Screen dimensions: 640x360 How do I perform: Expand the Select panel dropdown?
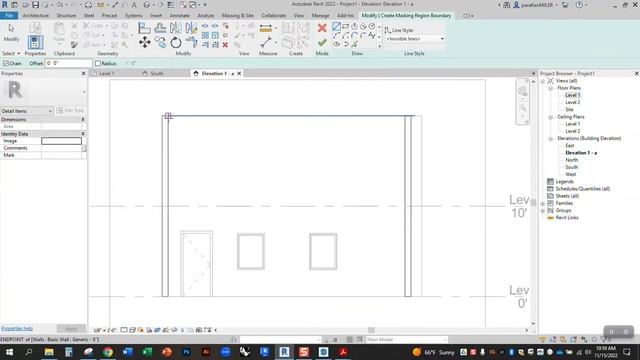click(x=11, y=53)
